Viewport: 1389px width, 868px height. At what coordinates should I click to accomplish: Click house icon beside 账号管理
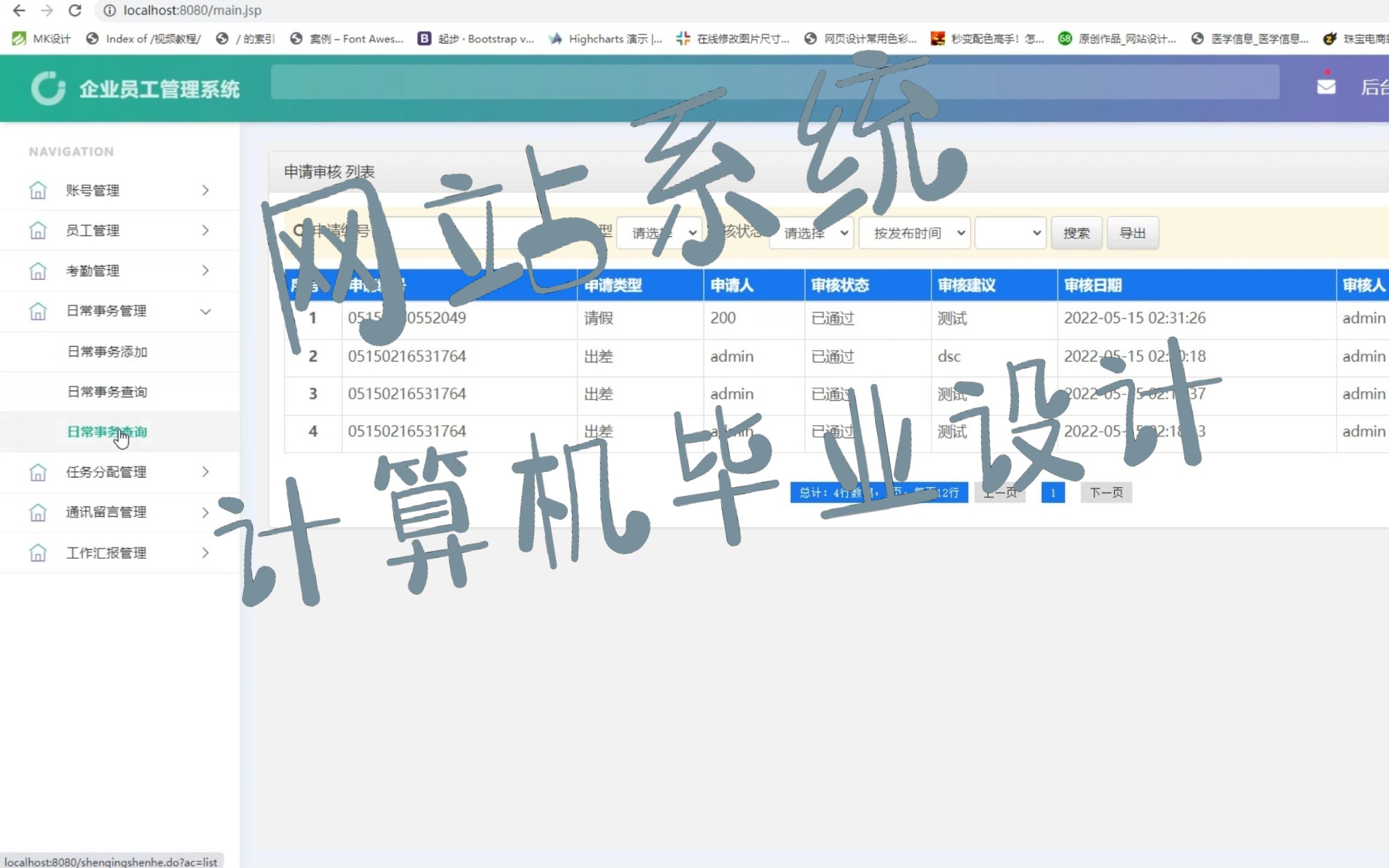(38, 190)
